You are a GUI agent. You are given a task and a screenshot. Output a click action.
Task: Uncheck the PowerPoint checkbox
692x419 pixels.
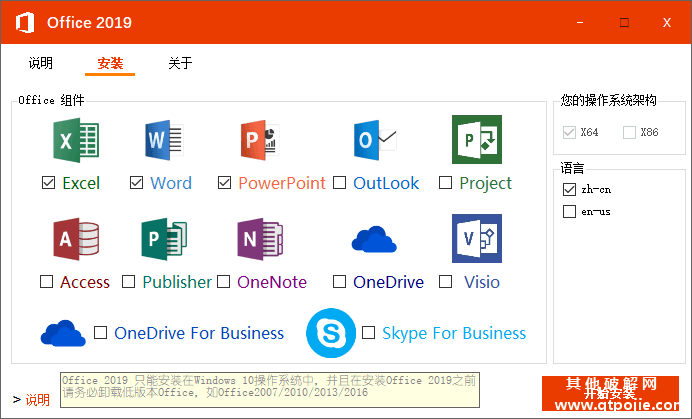point(224,182)
